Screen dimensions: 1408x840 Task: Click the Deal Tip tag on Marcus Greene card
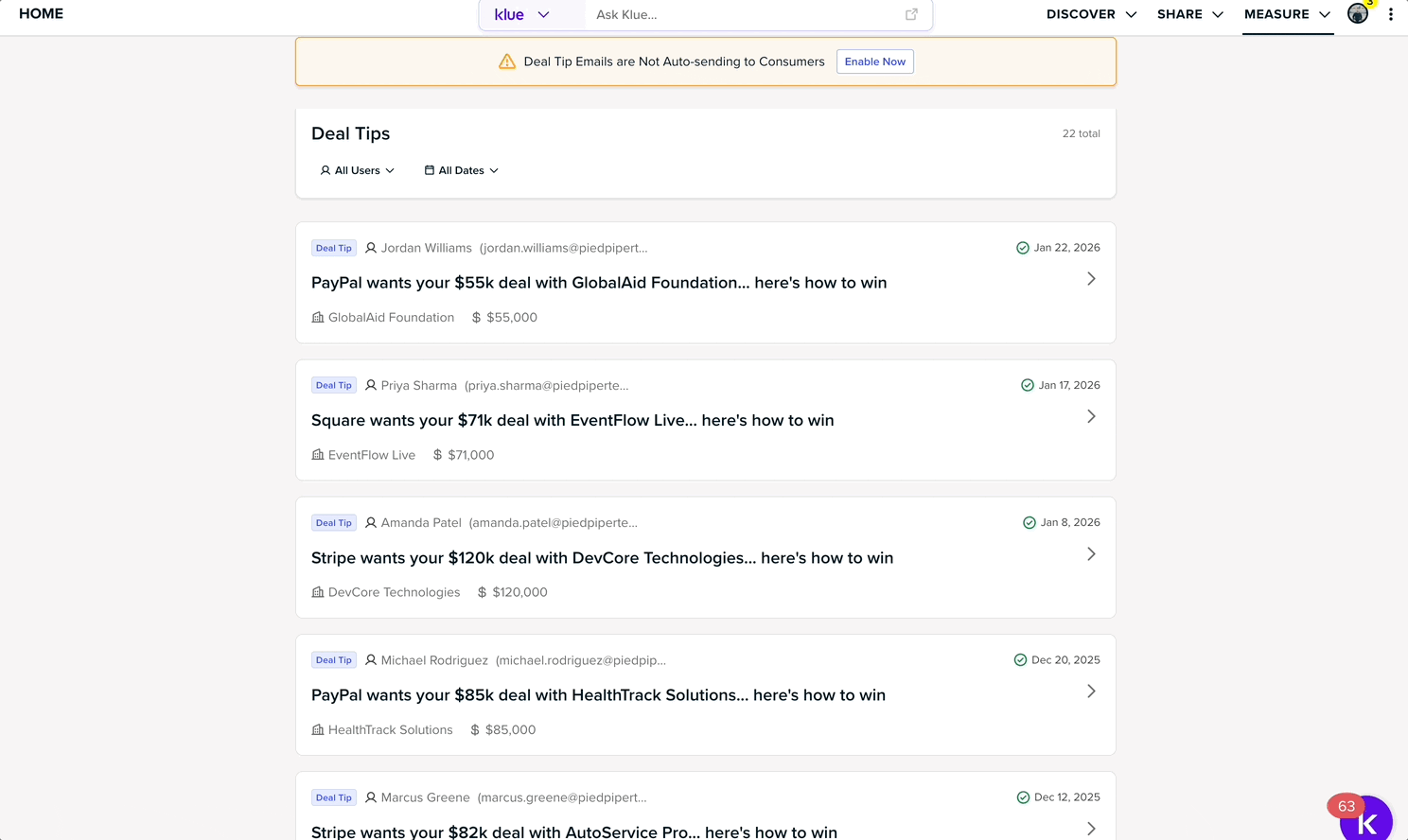pos(334,797)
